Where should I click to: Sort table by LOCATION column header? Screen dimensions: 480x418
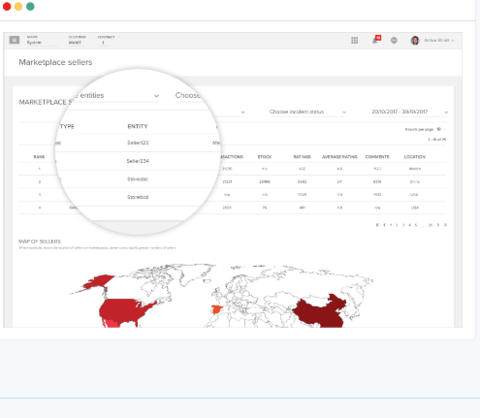pyautogui.click(x=414, y=157)
